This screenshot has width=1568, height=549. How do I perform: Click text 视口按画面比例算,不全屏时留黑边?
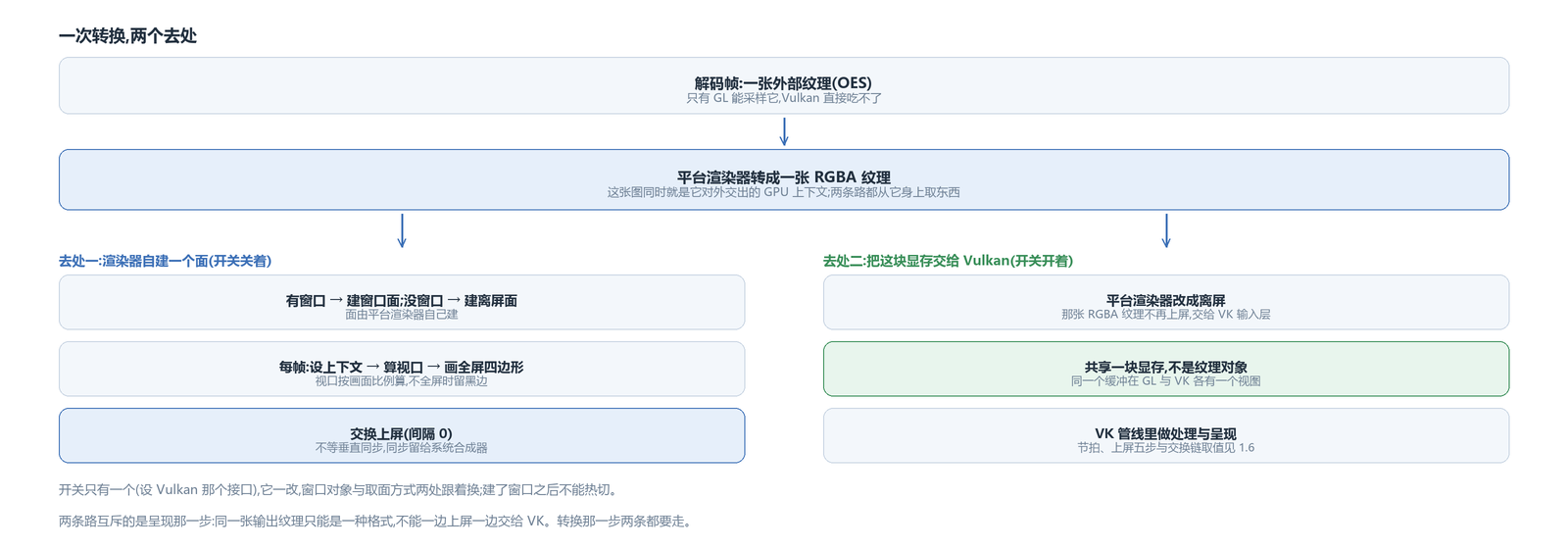402,381
